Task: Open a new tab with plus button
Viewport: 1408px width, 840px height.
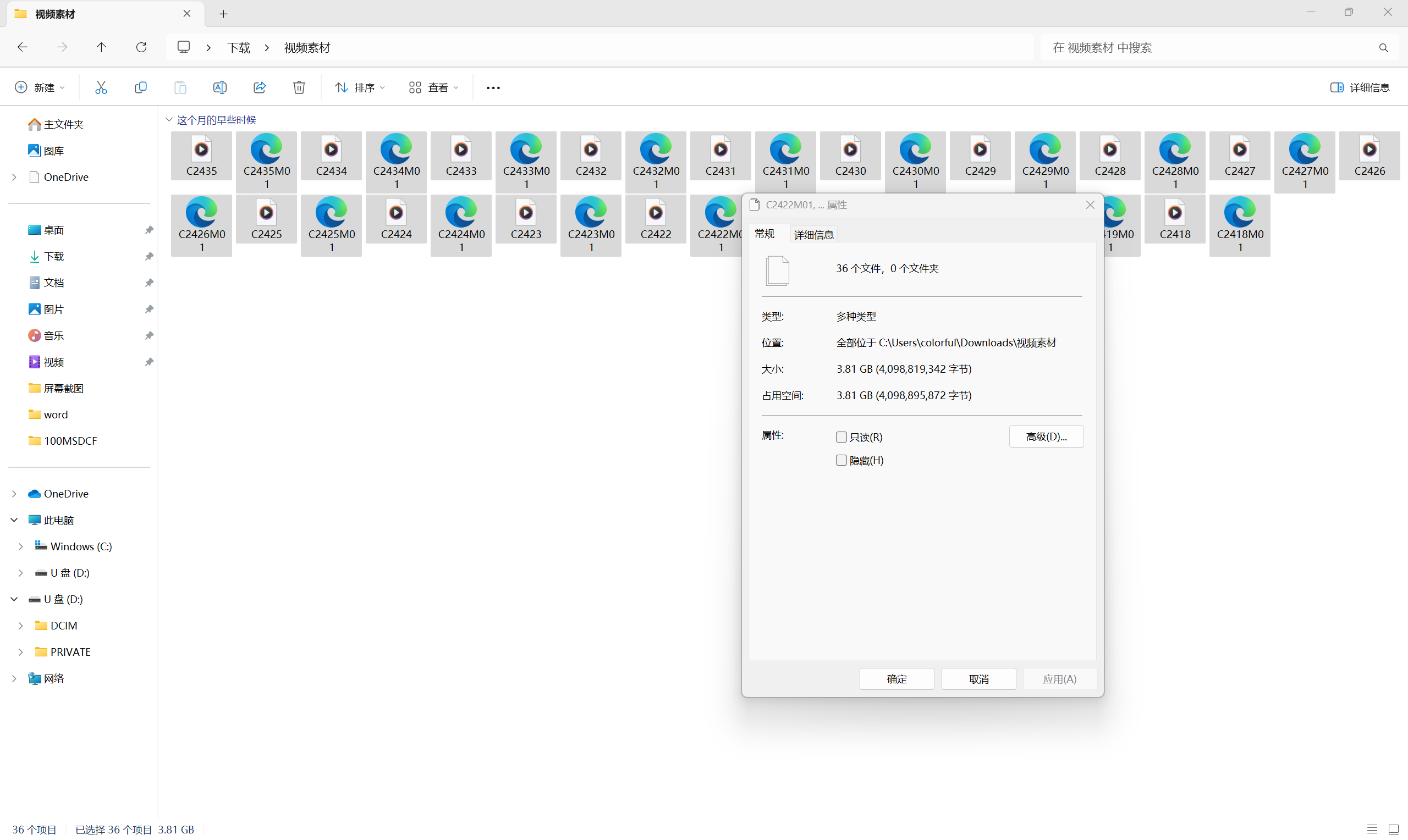Action: point(224,14)
